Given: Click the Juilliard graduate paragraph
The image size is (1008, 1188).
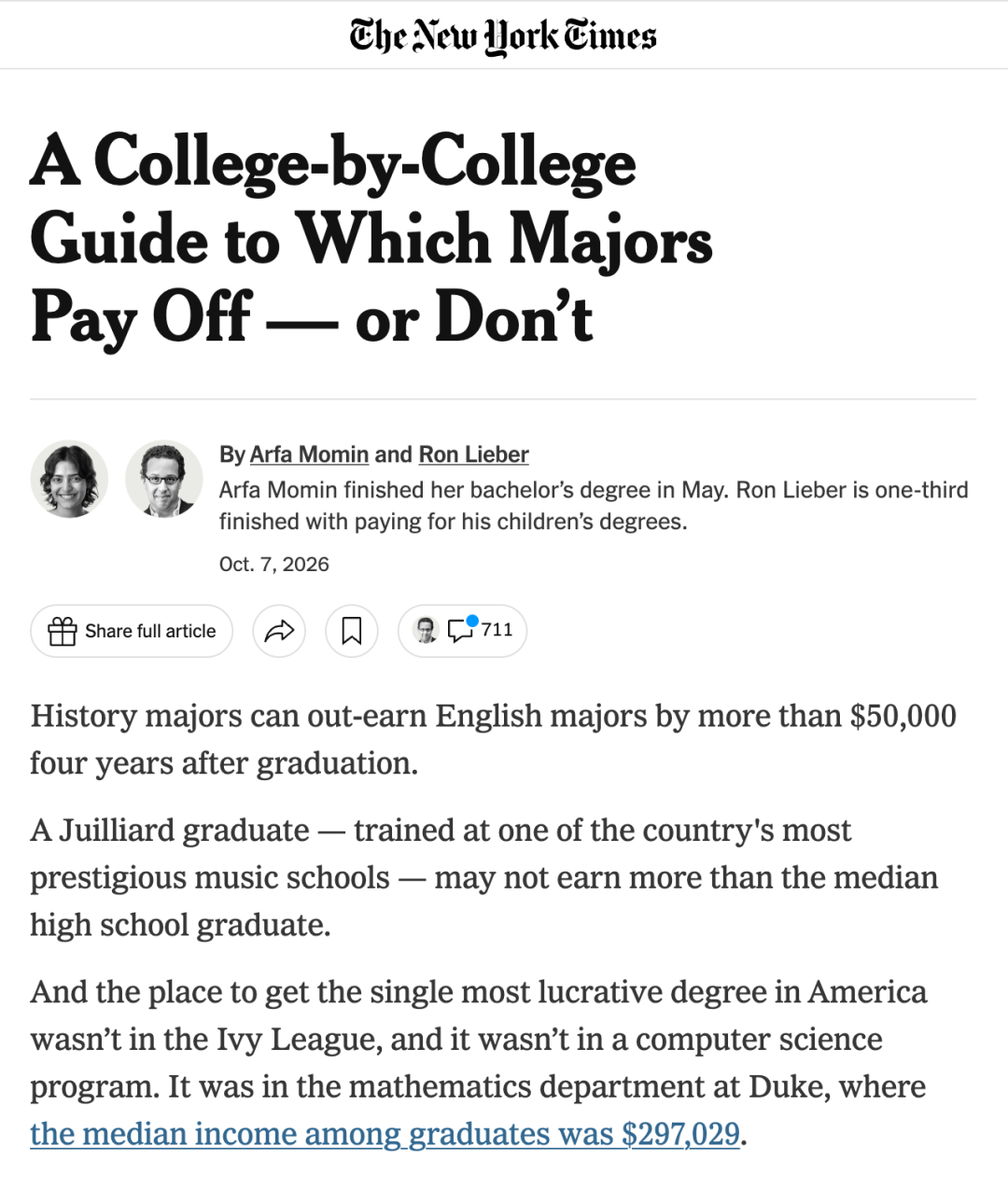Looking at the screenshot, I should point(483,877).
